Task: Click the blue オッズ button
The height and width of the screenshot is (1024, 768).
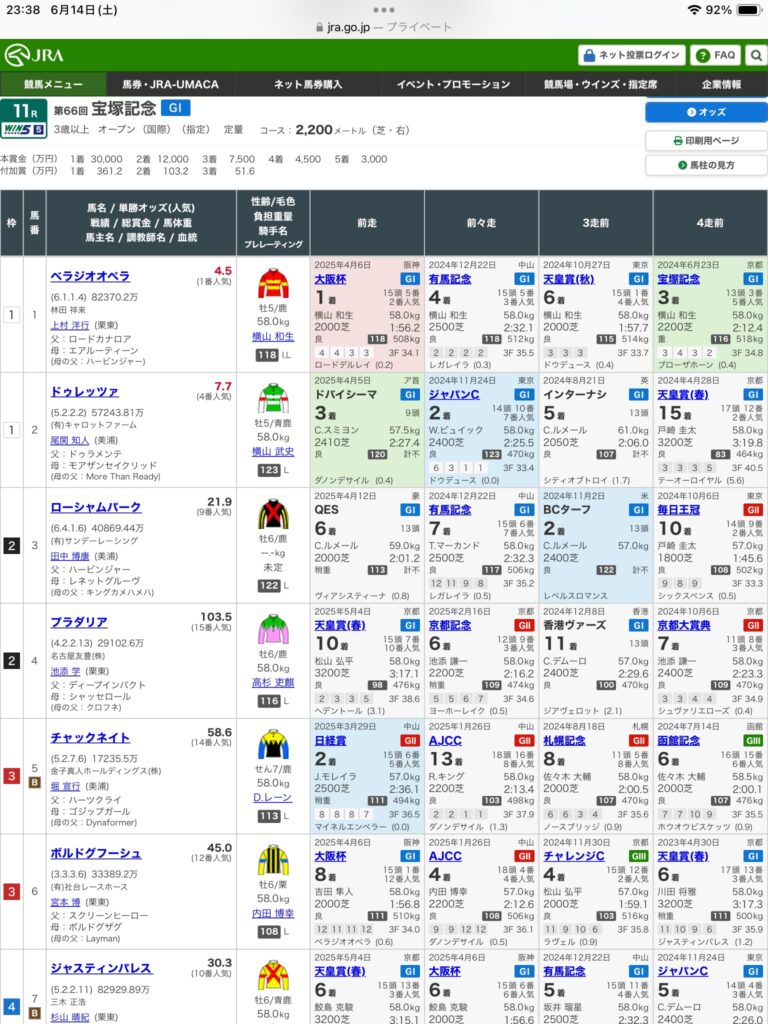Action: [x=706, y=112]
